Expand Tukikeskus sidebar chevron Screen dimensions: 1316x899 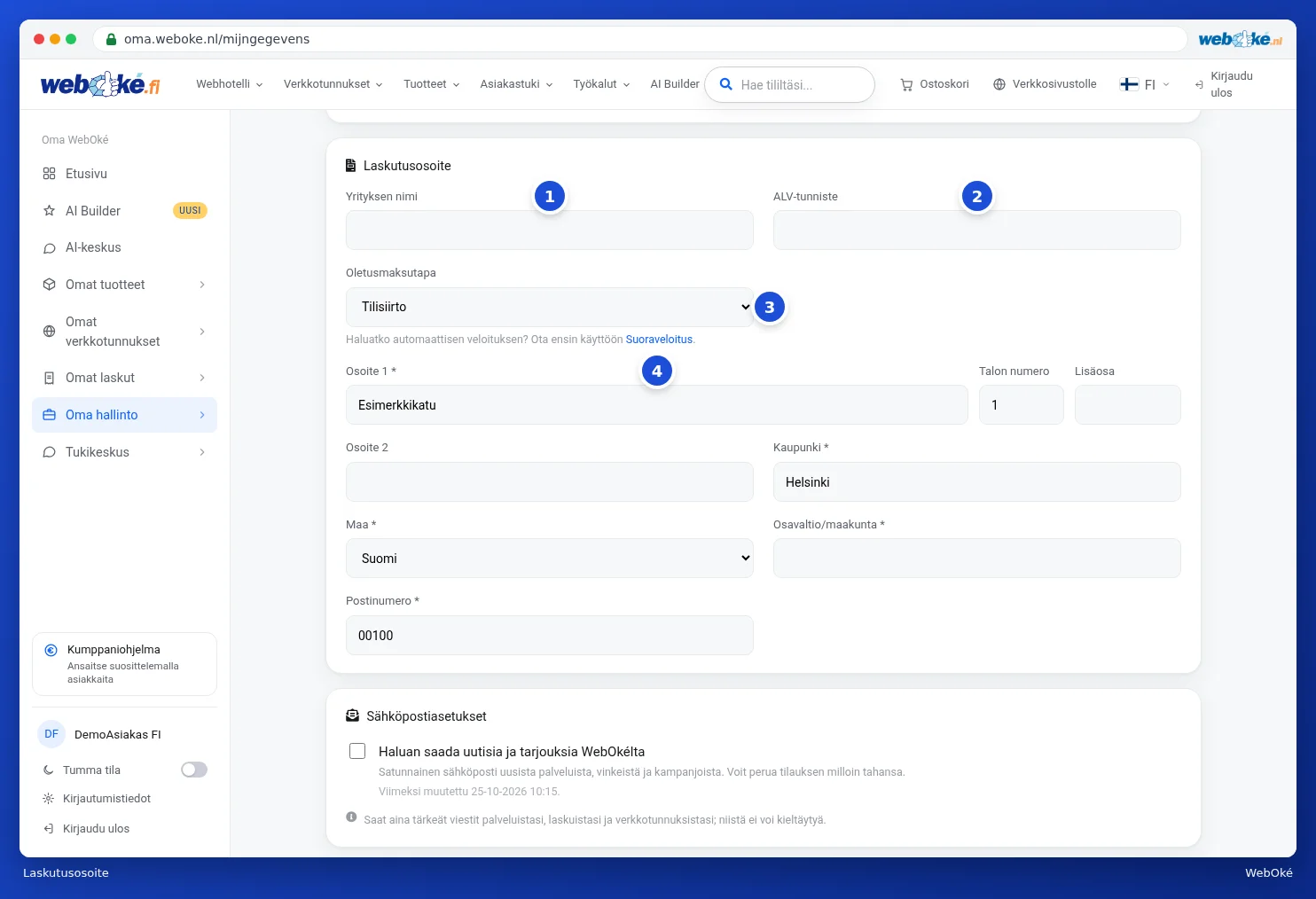coord(202,452)
